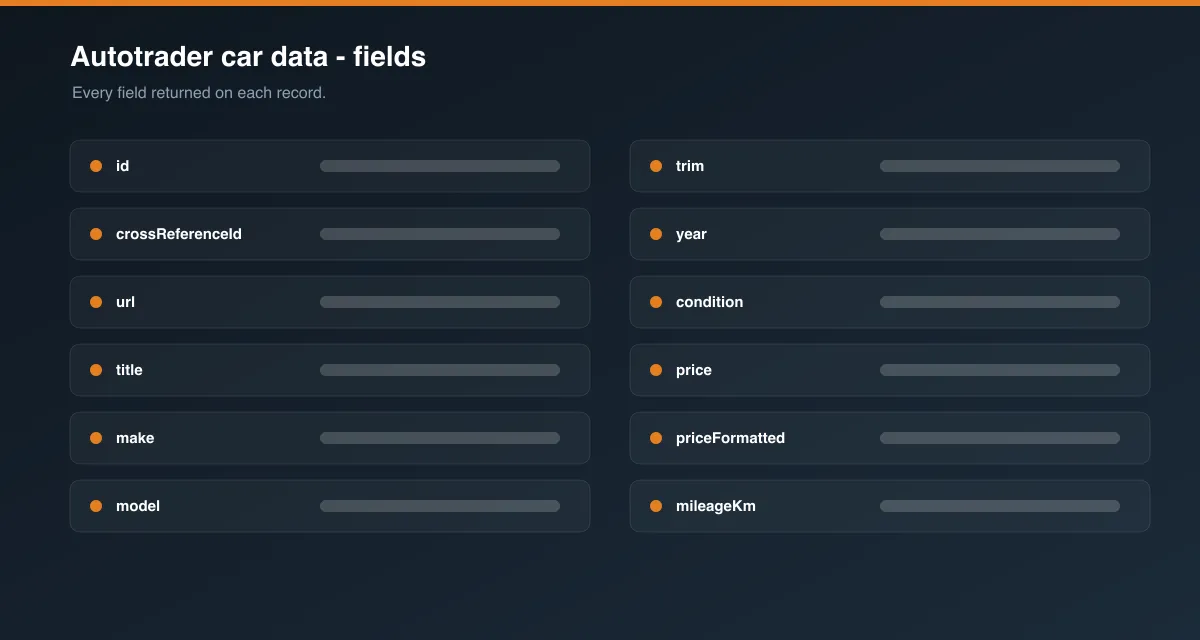This screenshot has height=640, width=1200.
Task: Select the title field label
Action: point(129,370)
